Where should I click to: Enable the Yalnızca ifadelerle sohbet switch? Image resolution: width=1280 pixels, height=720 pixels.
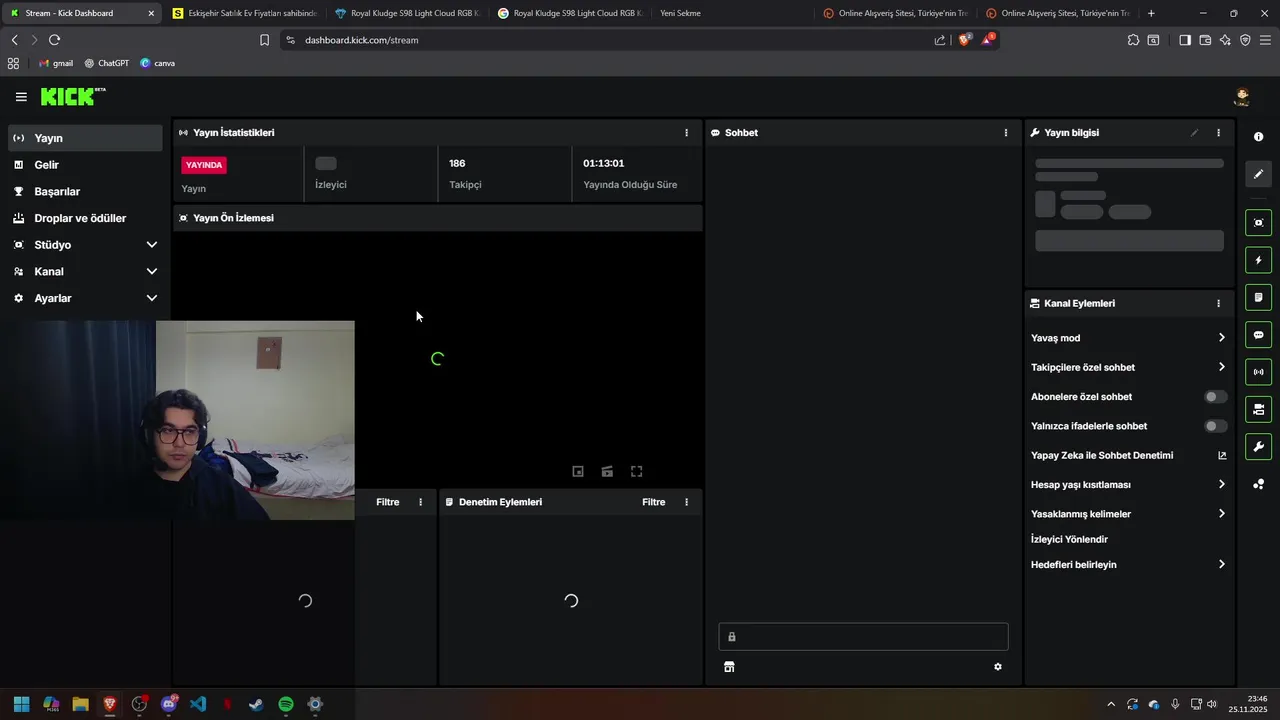1215,426
